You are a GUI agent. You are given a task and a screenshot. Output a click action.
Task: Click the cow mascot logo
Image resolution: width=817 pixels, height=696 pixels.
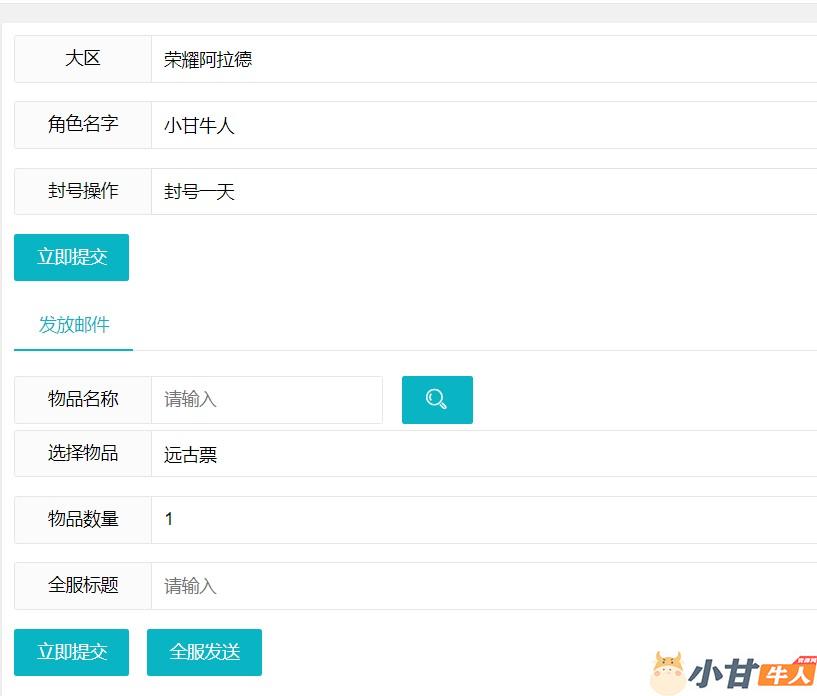pyautogui.click(x=668, y=673)
